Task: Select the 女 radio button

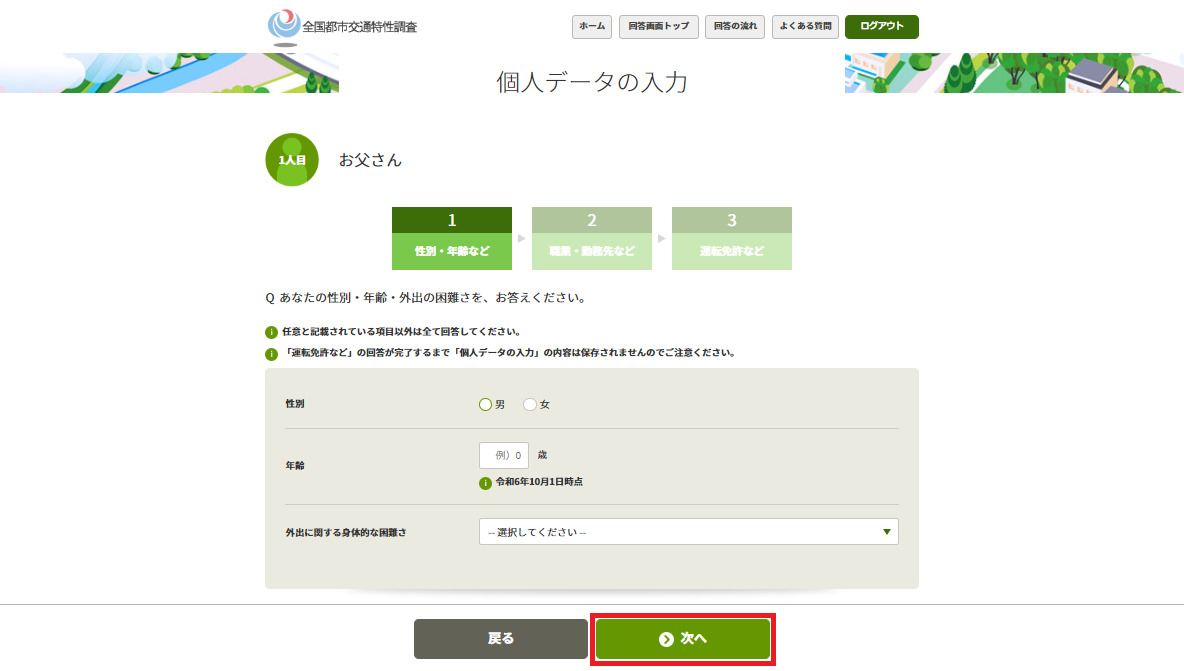Action: [x=530, y=405]
